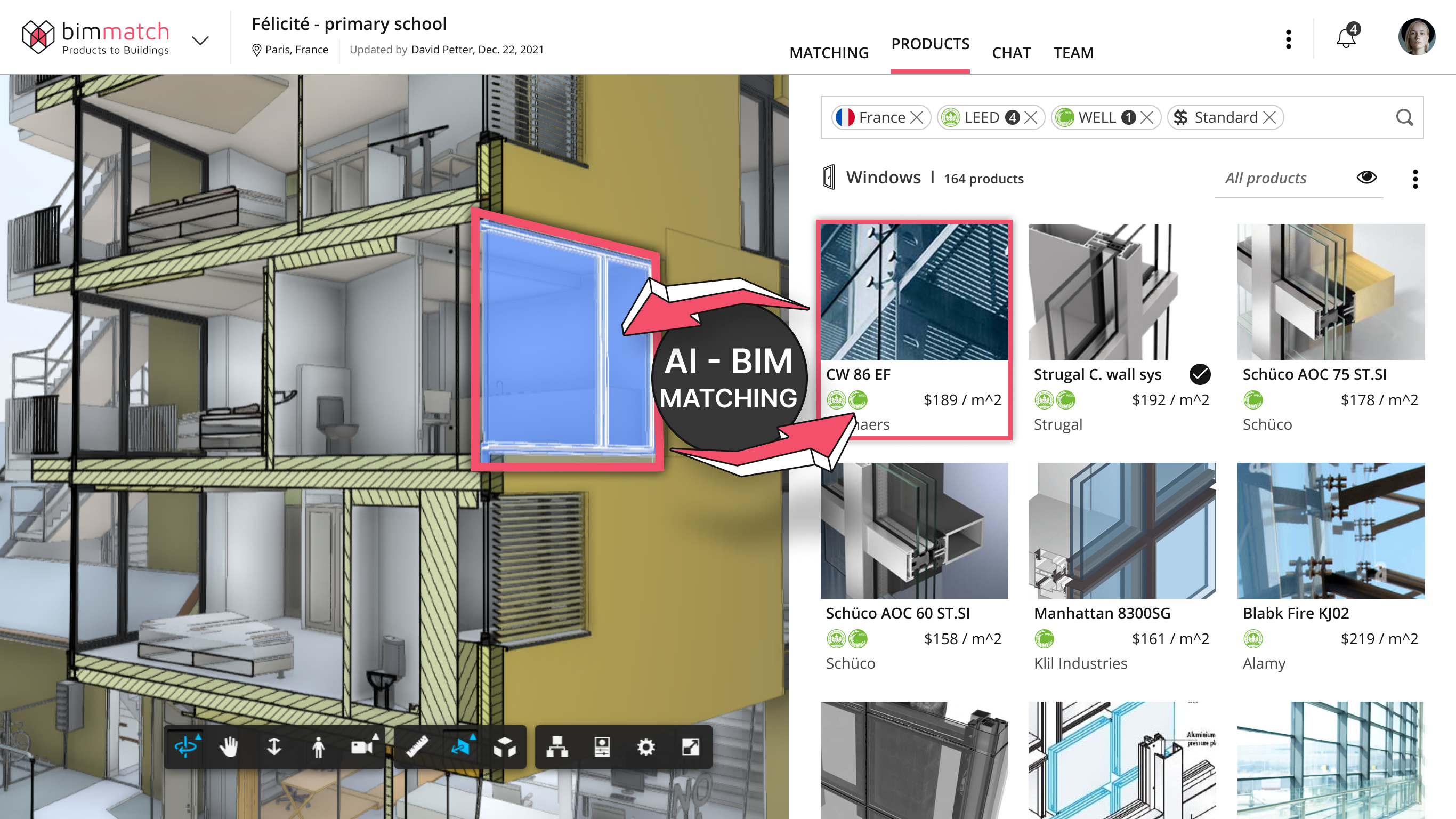This screenshot has height=819, width=1456.
Task: Enable the section plane tool
Action: pyautogui.click(x=460, y=747)
